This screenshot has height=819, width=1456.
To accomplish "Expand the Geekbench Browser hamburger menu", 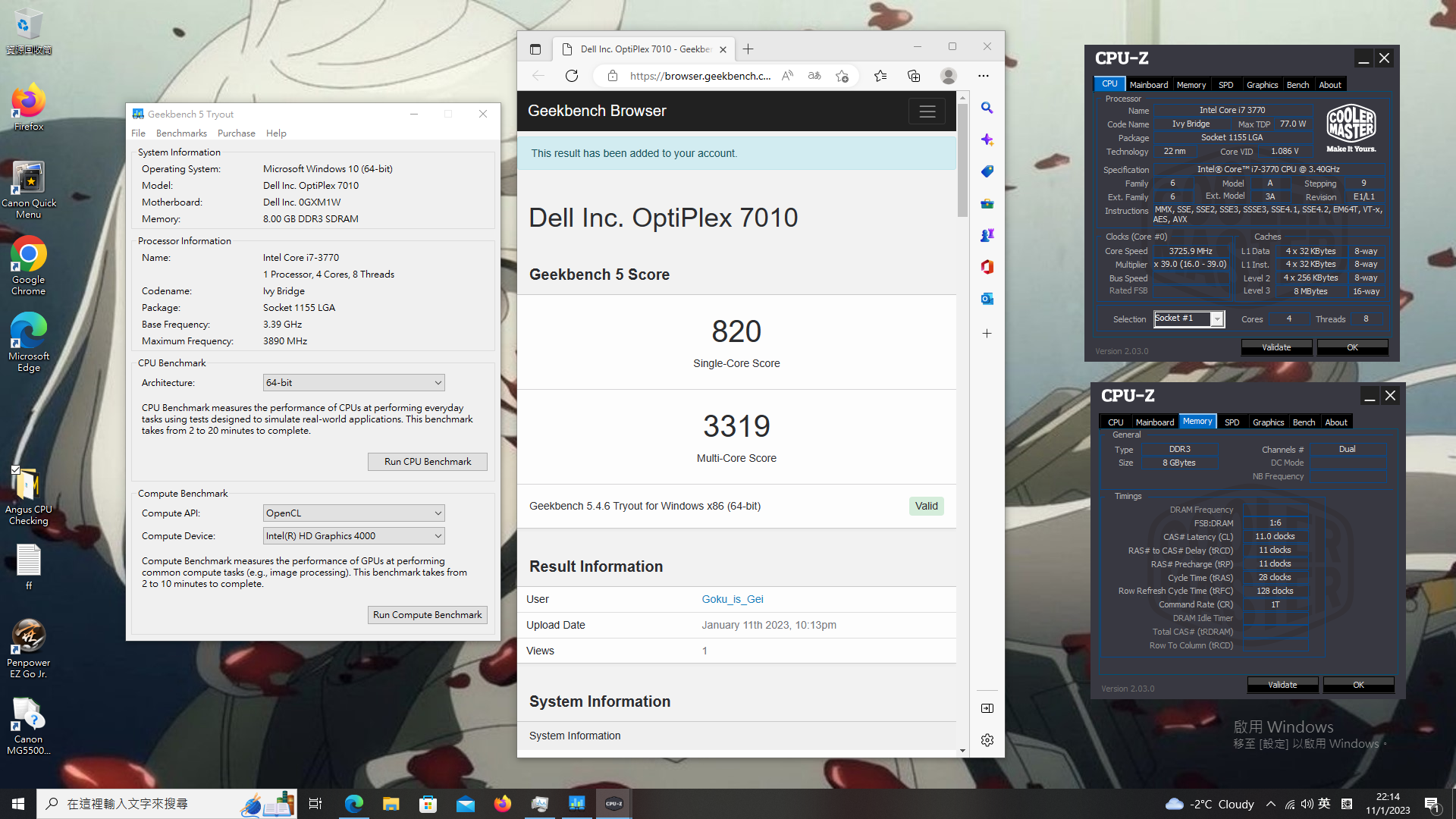I will coord(927,111).
